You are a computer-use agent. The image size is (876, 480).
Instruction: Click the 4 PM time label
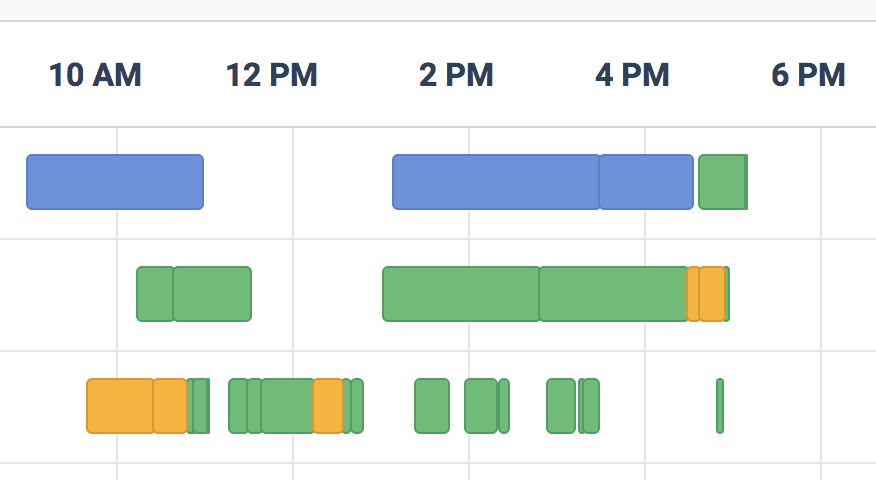632,75
